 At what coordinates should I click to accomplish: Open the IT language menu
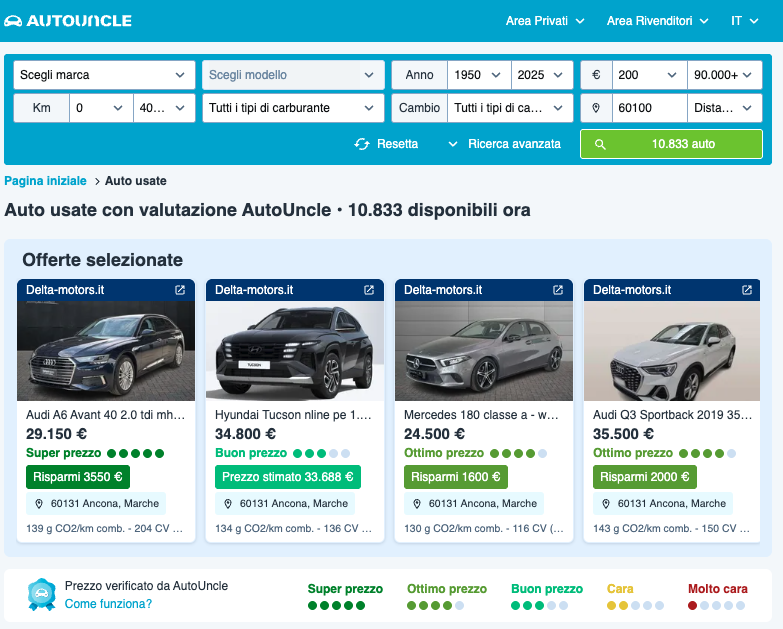[745, 21]
